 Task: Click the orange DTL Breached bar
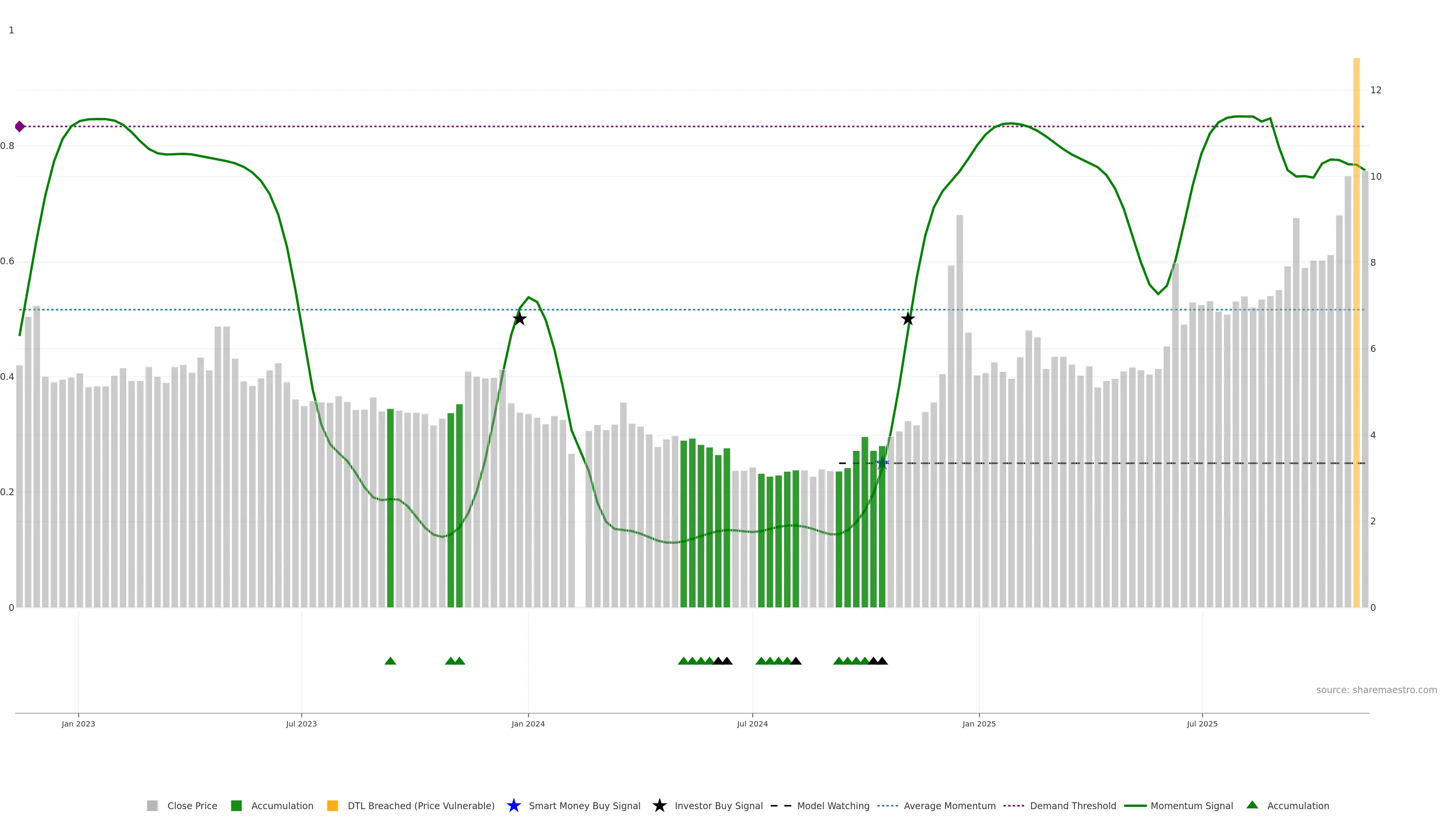pos(1356,339)
